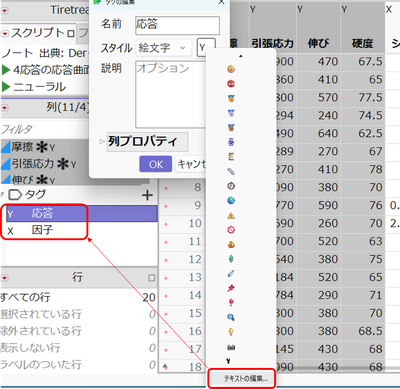The width and height of the screenshot is (400, 389).
Task: Select the 引張応力 column header
Action: [x=272, y=43]
